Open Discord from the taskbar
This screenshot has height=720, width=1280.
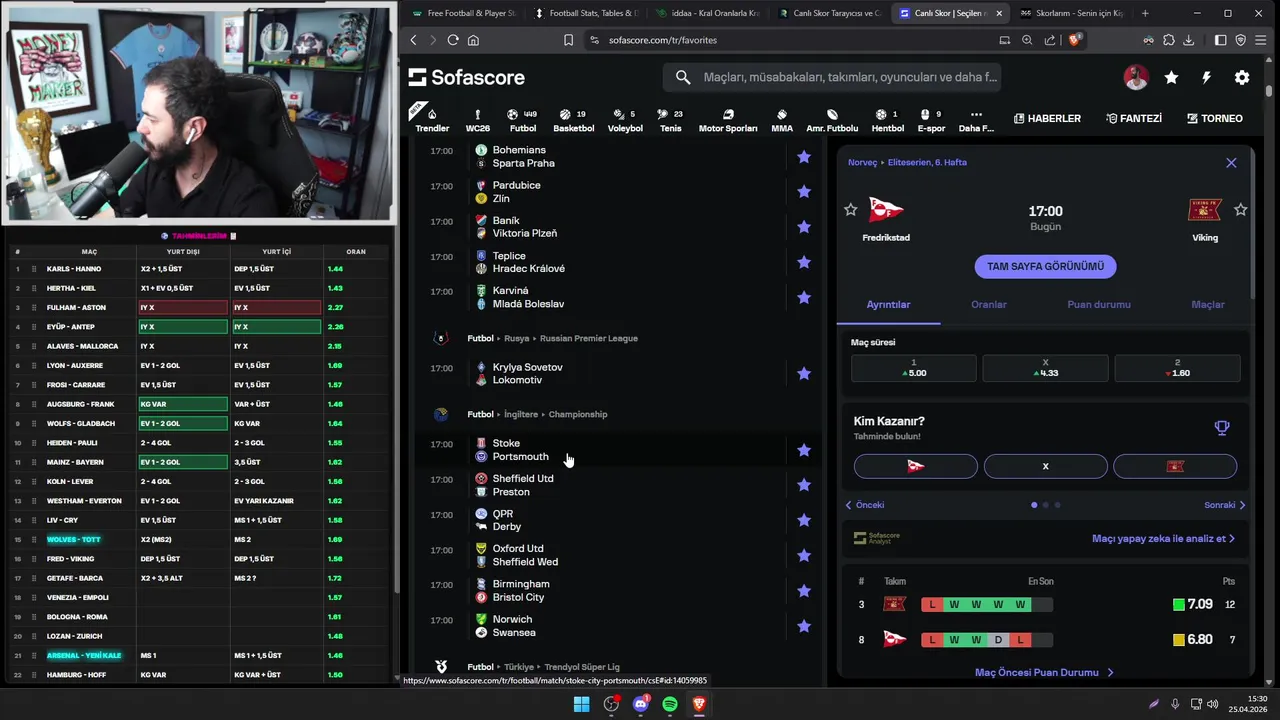tap(641, 704)
